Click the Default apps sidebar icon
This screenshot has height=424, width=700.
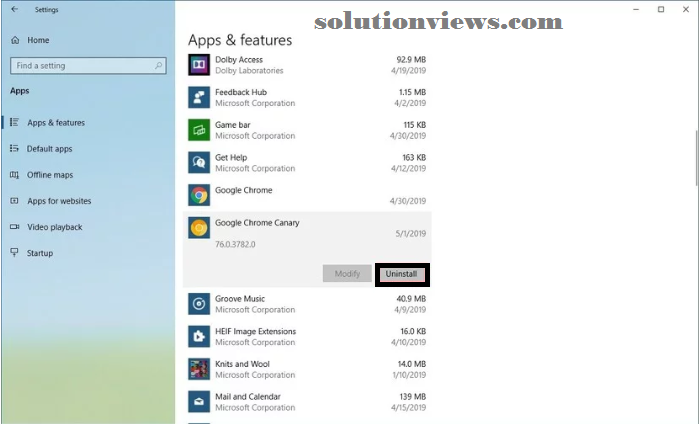coord(14,148)
